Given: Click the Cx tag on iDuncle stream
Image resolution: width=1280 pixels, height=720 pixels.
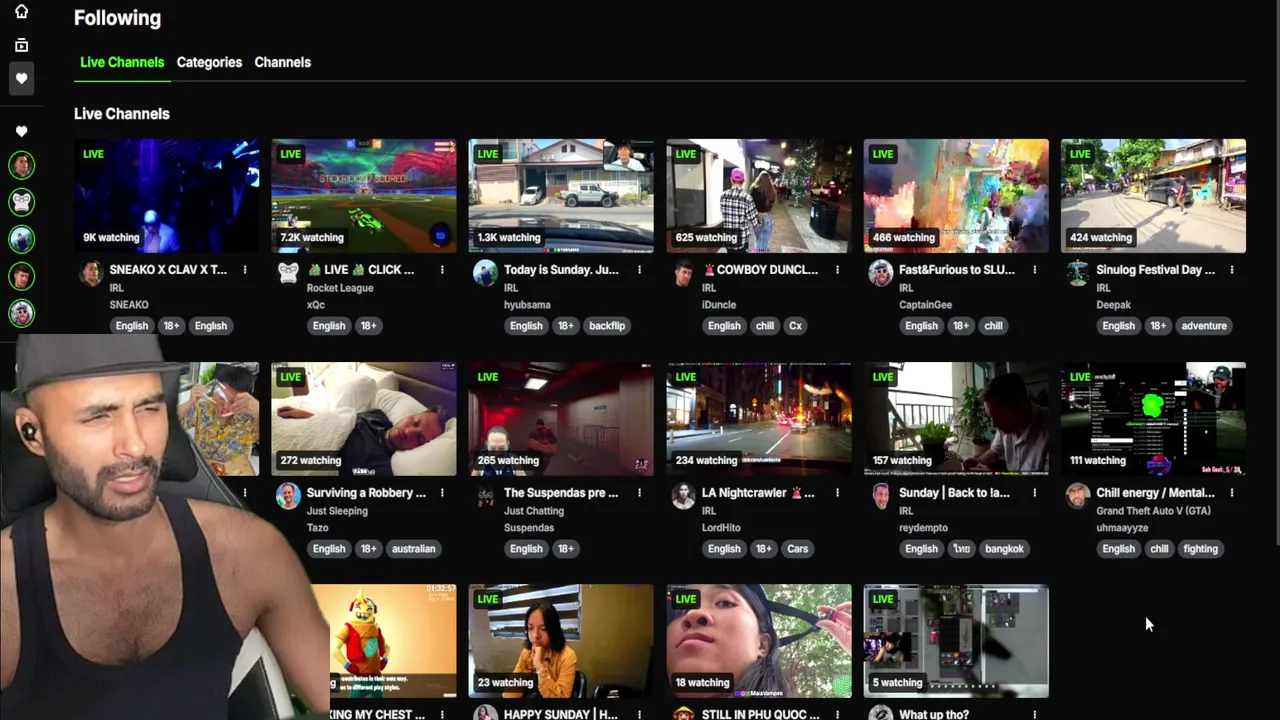Looking at the screenshot, I should click(x=795, y=326).
